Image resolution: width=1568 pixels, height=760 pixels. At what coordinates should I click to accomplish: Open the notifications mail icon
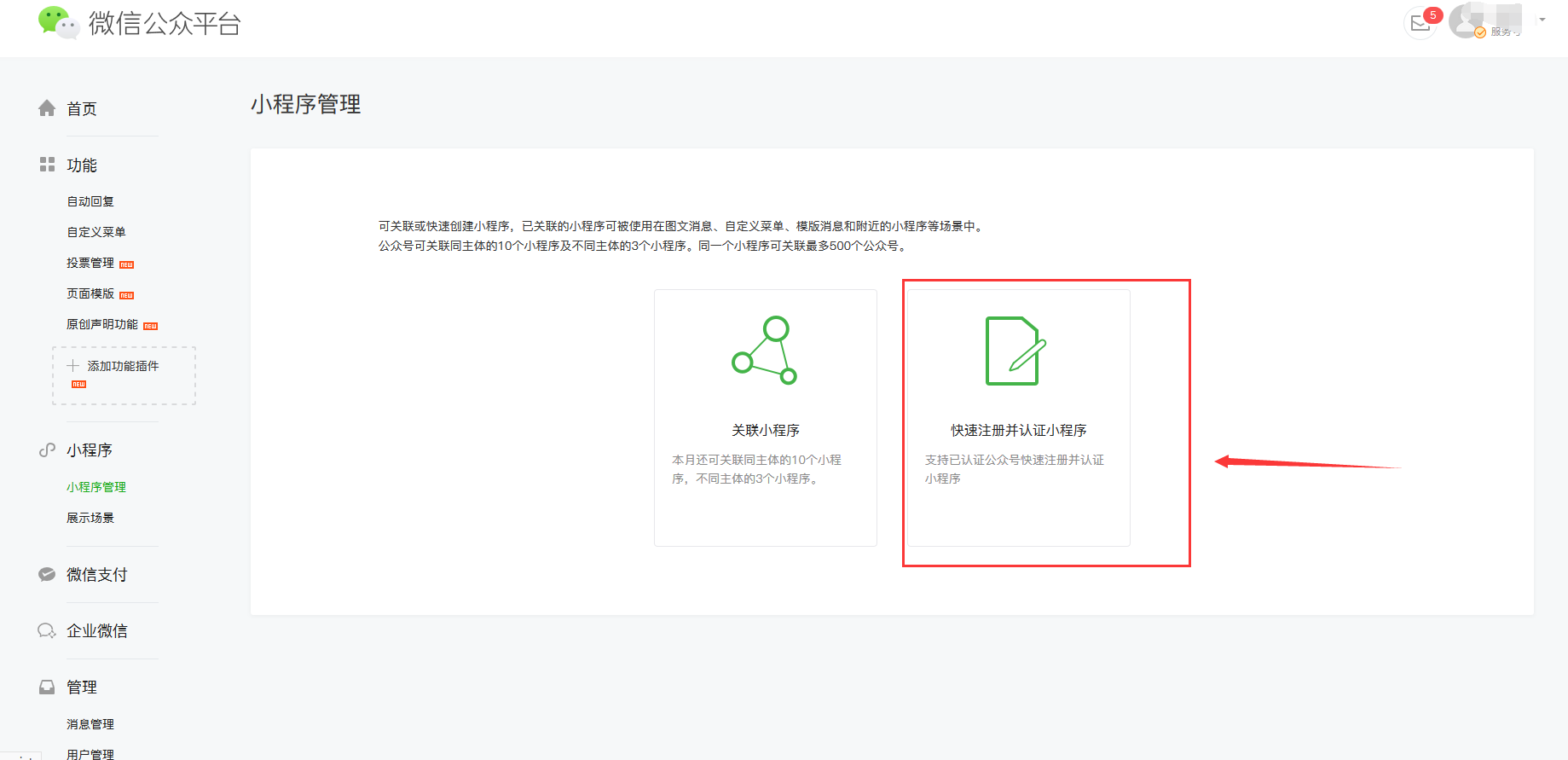1420,23
